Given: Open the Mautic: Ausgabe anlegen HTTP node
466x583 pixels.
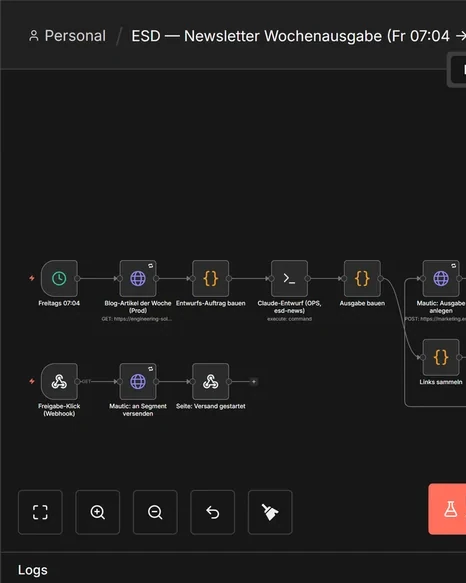Looking at the screenshot, I should pyautogui.click(x=441, y=278).
